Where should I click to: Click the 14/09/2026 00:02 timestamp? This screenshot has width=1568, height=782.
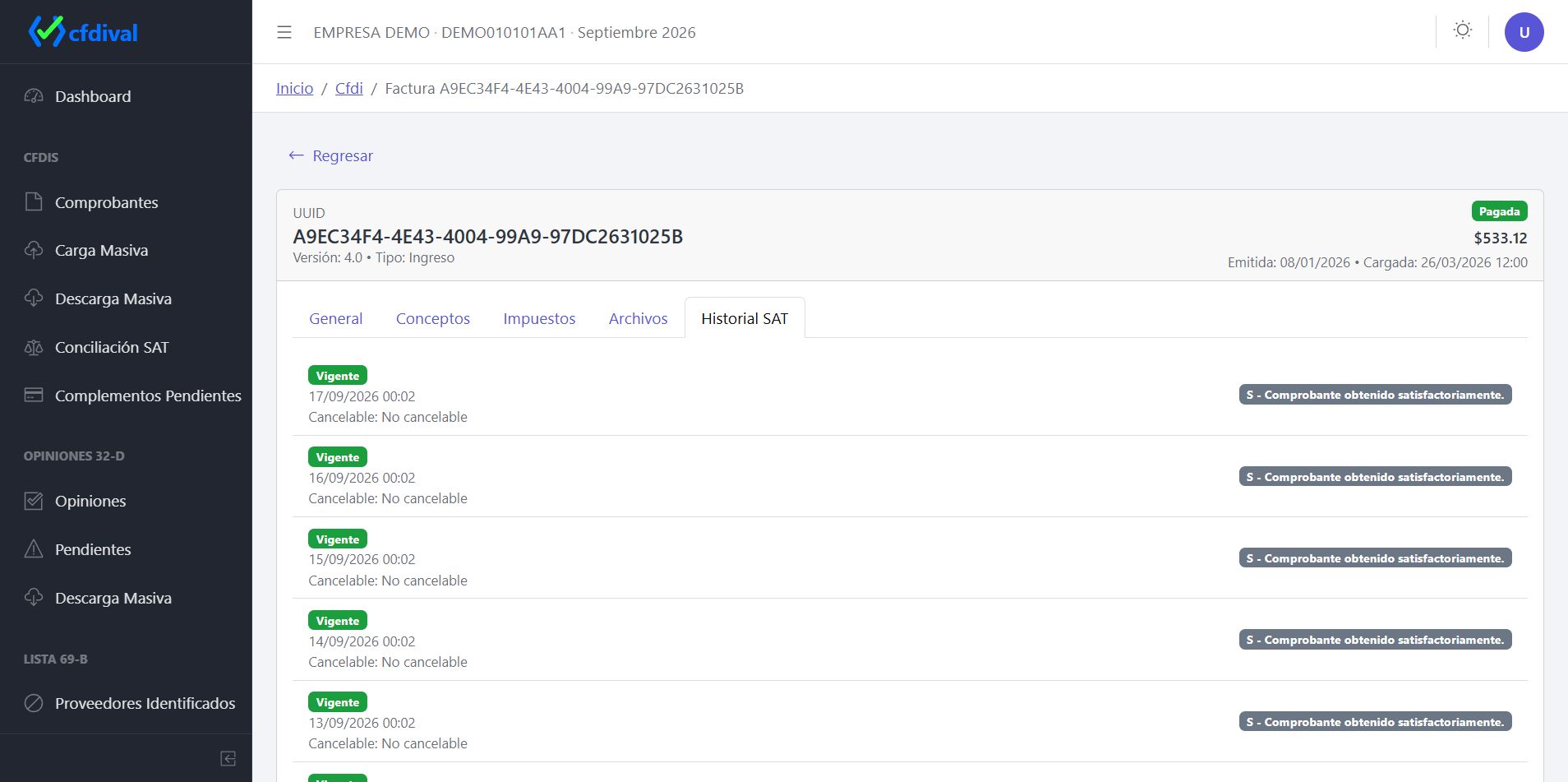[362, 641]
